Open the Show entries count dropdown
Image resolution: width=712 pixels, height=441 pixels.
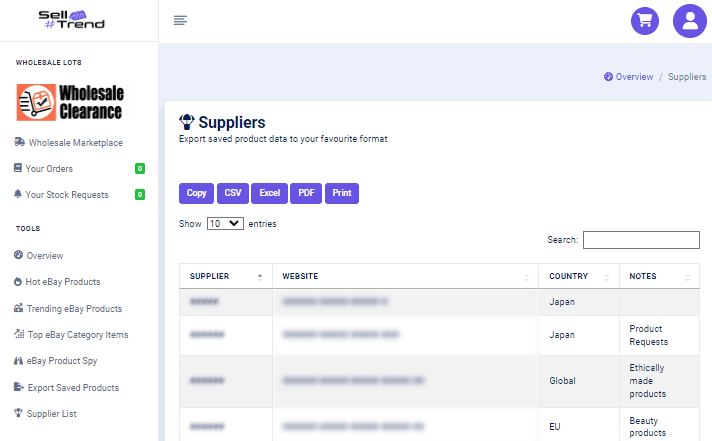225,224
